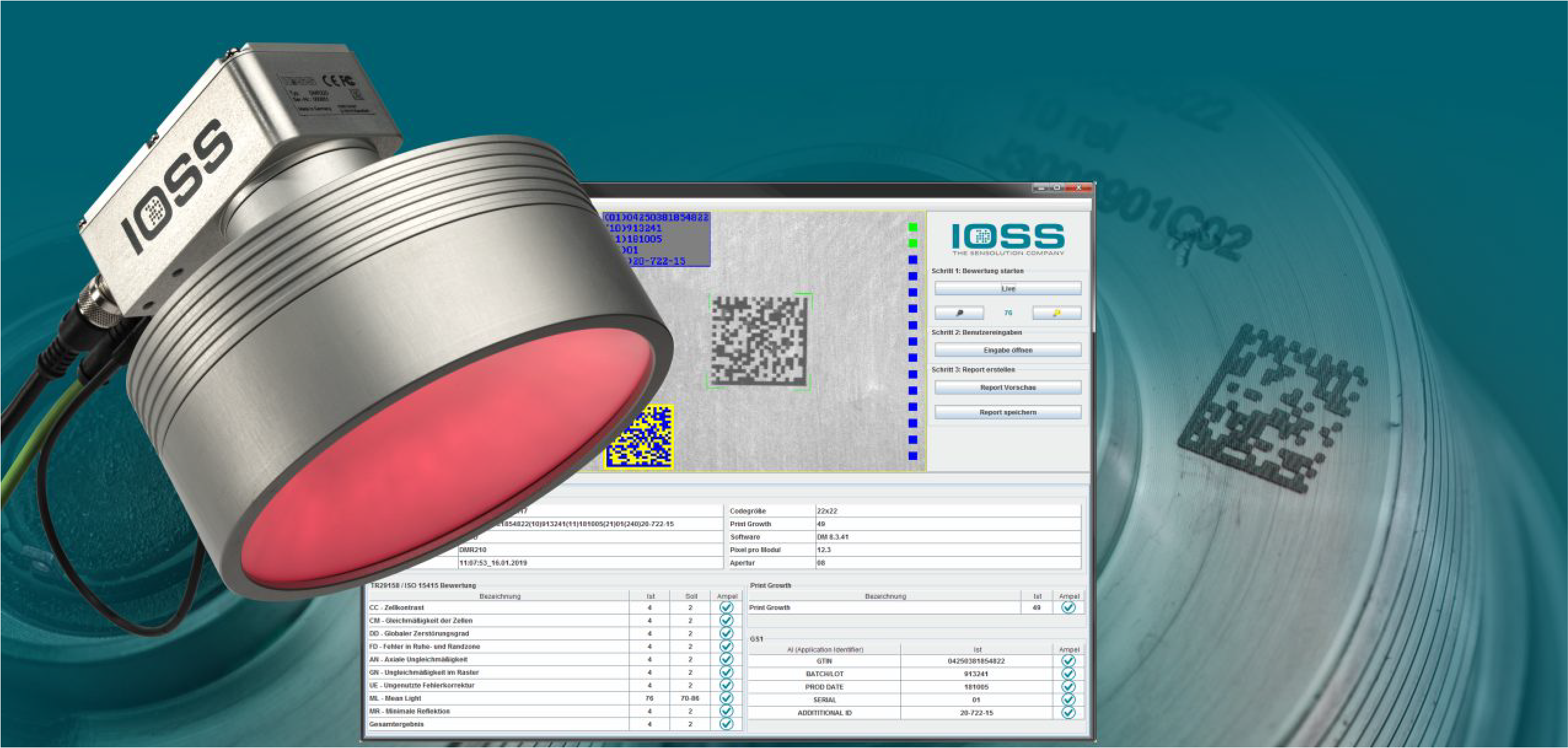Click the ADDITIONAL ID row checkmark icon

point(1068,712)
